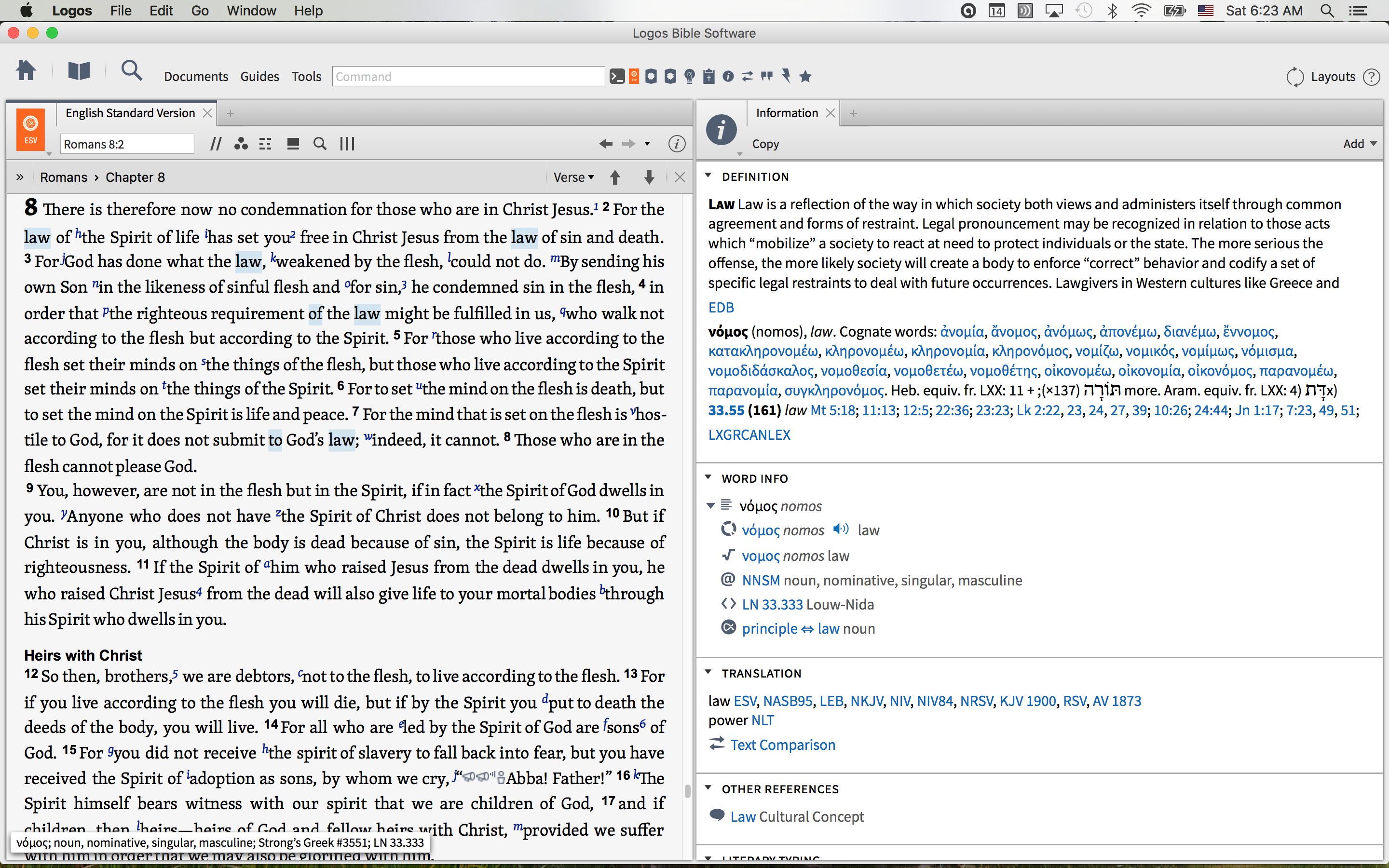The image size is (1389, 868).
Task: Toggle the table of contents double-chevron
Action: tap(19, 177)
